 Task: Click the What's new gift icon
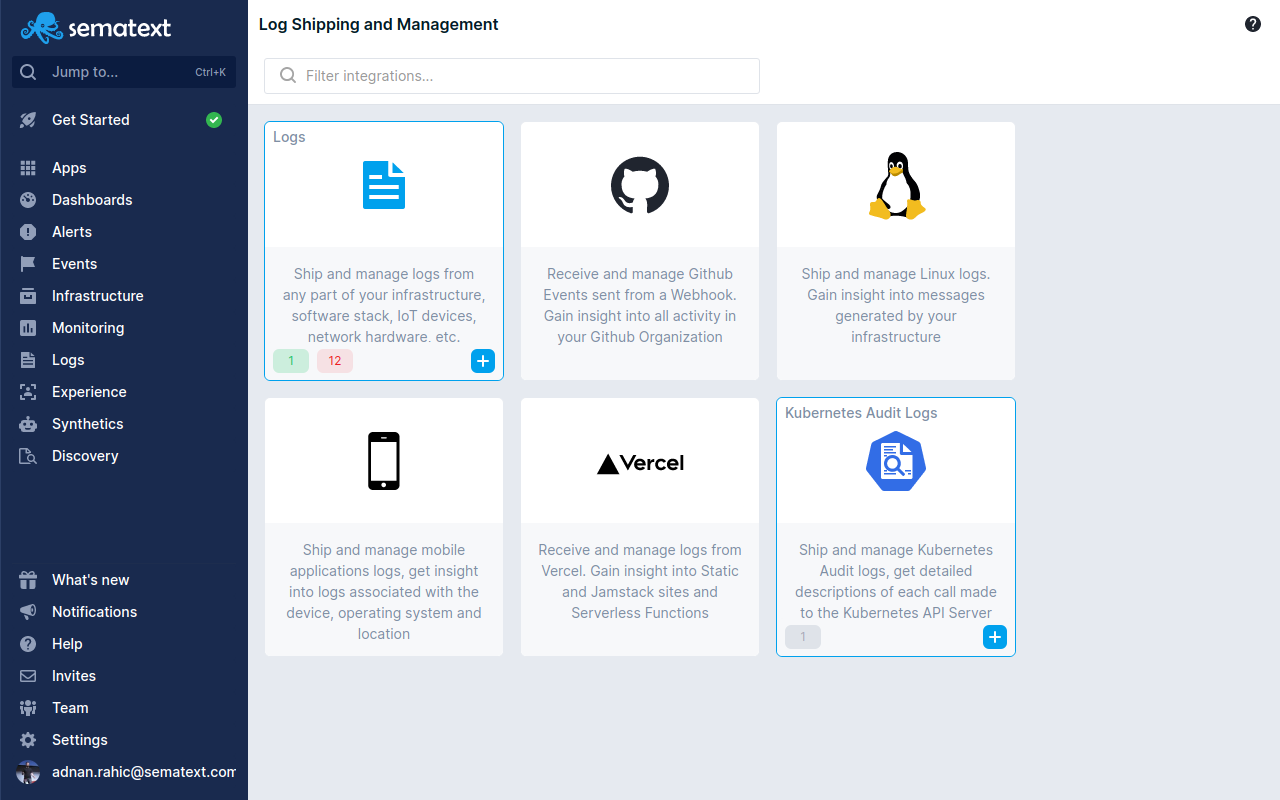[28, 580]
